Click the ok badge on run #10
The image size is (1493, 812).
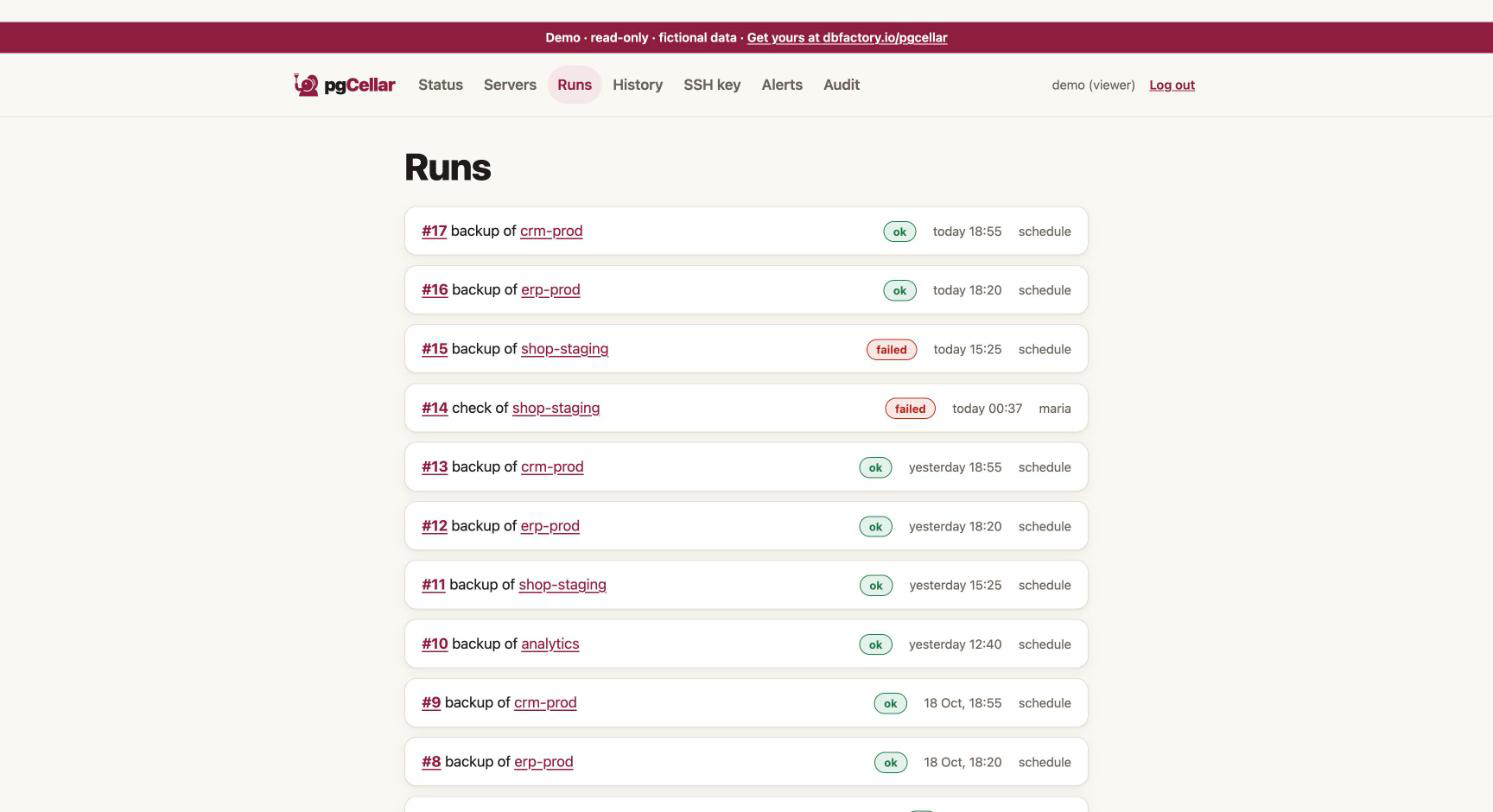pyautogui.click(x=875, y=645)
